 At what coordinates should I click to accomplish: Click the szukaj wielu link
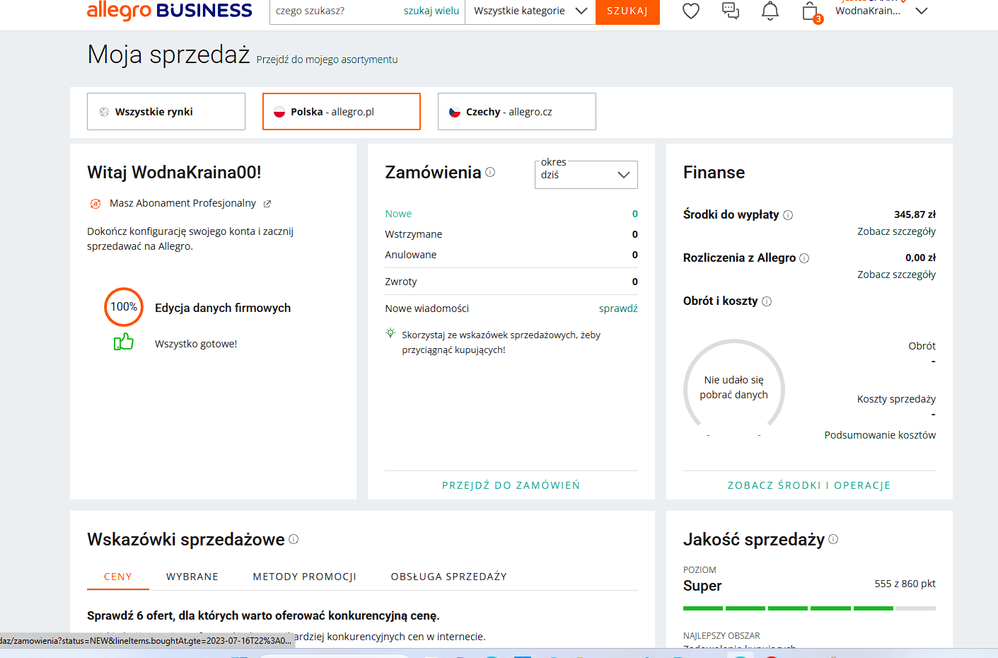click(x=431, y=11)
